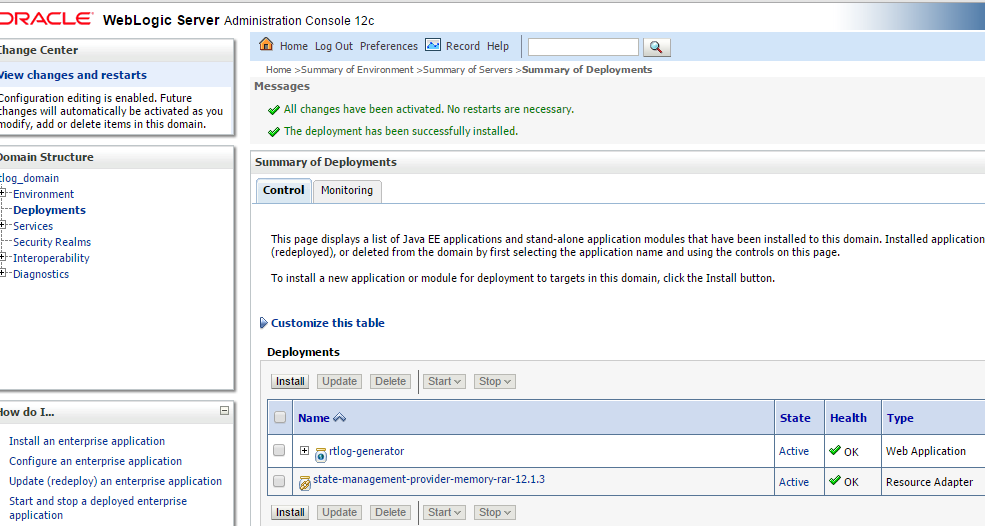Image resolution: width=985 pixels, height=527 pixels.
Task: Open Install an enterprise application help link
Action: (x=87, y=441)
